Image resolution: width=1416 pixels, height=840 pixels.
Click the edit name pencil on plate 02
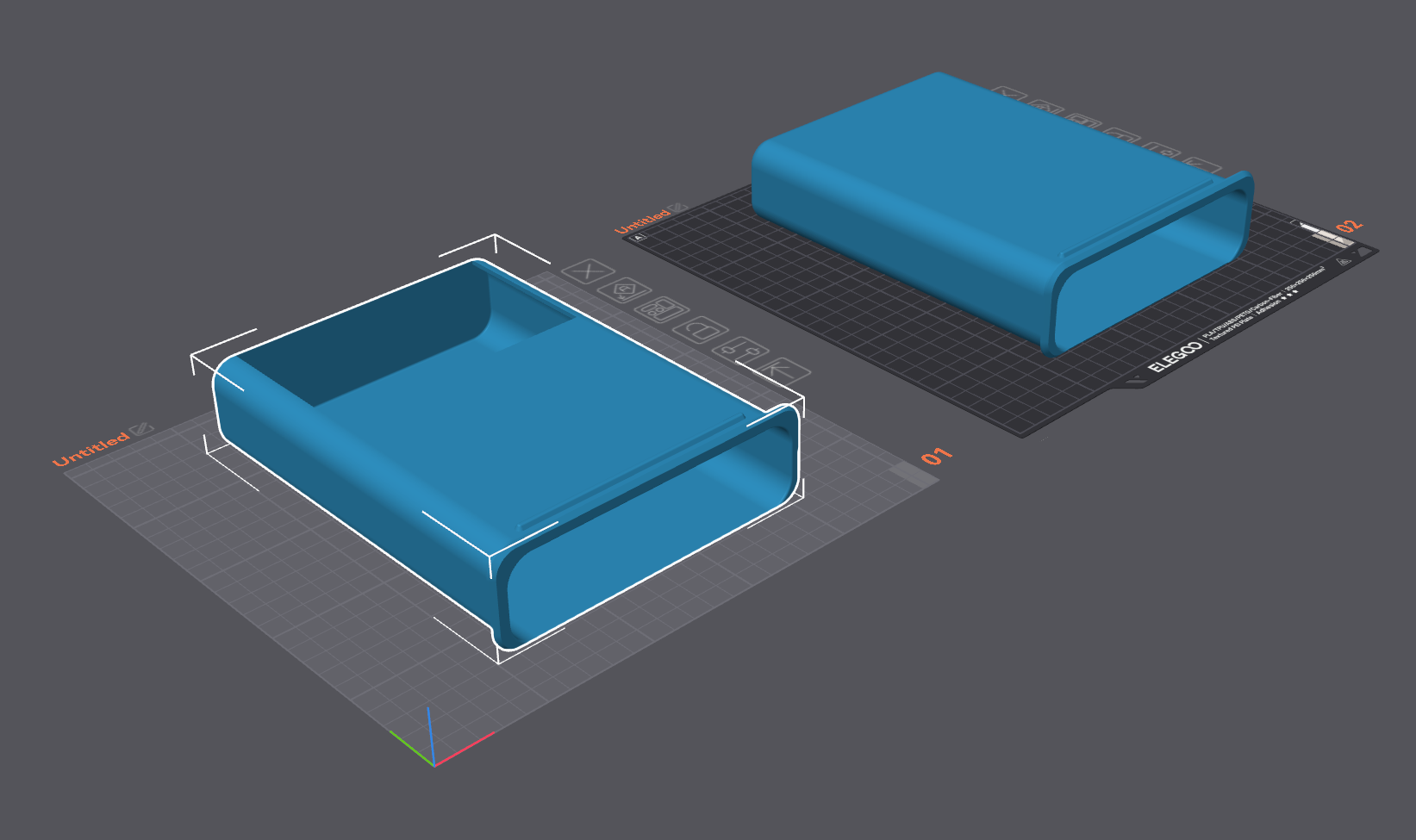point(678,208)
